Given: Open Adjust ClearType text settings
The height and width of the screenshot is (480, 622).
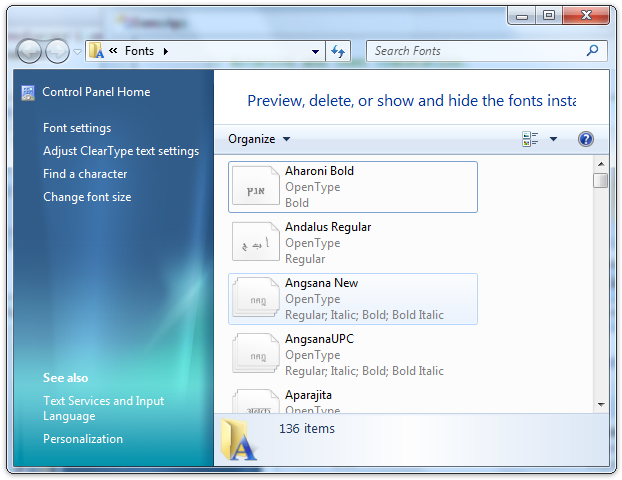Looking at the screenshot, I should coord(121,151).
